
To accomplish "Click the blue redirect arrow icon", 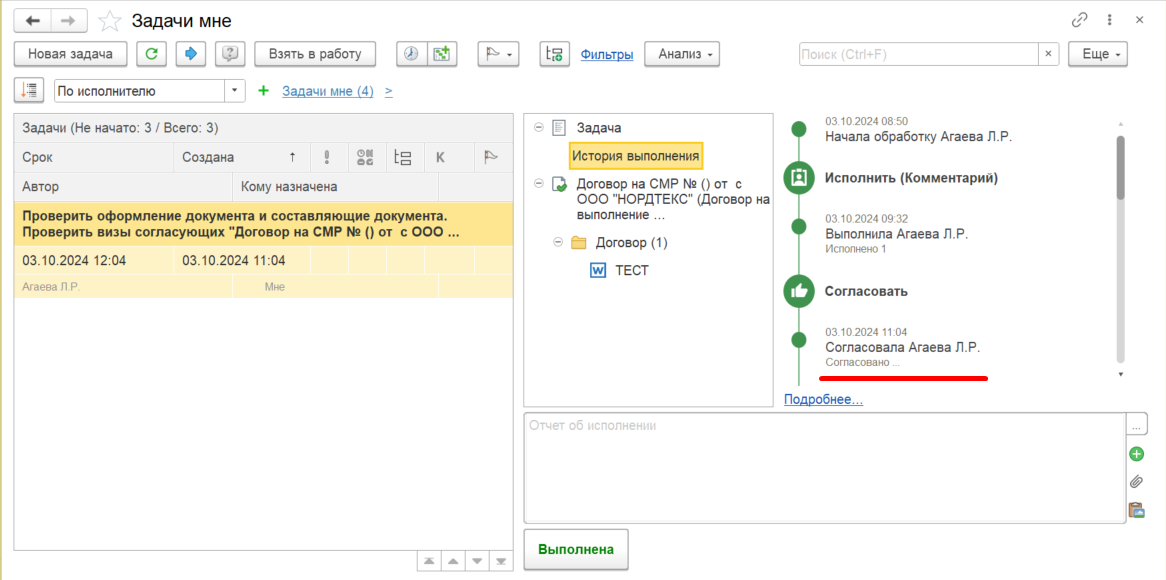I will [x=191, y=54].
